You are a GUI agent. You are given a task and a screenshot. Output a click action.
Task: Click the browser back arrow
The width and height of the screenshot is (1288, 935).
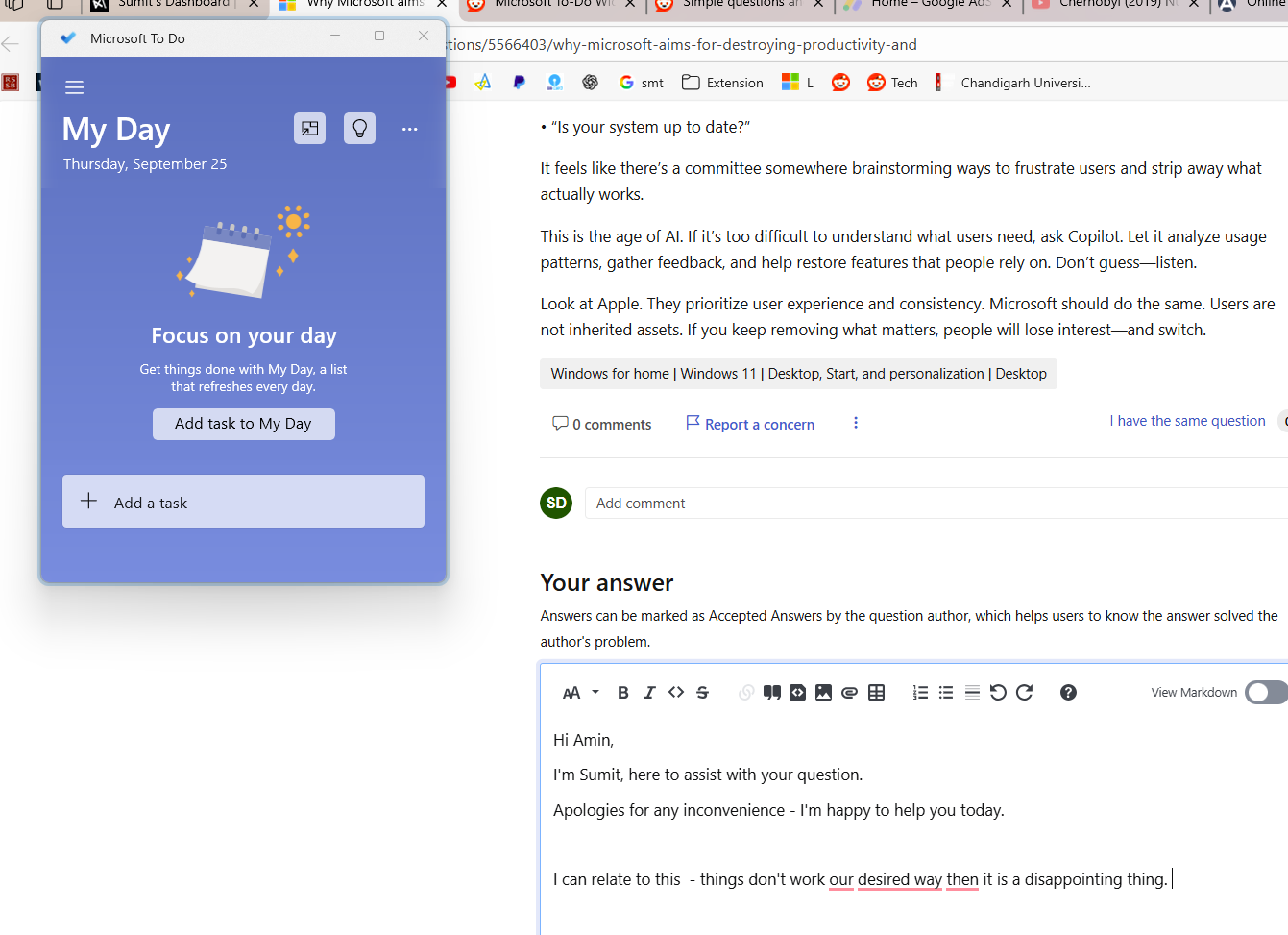(x=11, y=44)
